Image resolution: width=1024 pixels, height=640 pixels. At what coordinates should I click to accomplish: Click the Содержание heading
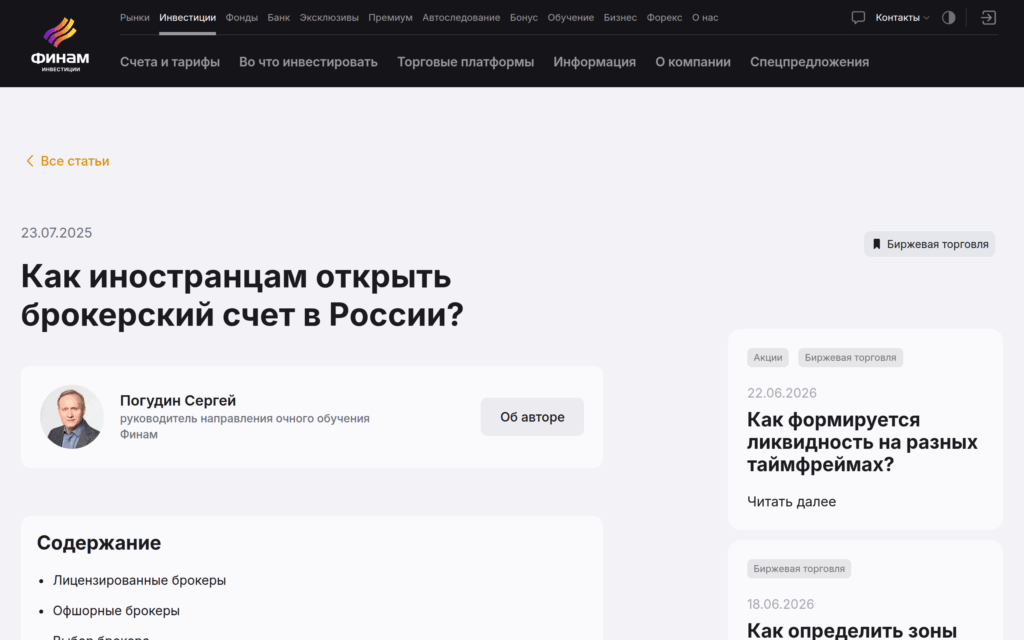point(99,543)
